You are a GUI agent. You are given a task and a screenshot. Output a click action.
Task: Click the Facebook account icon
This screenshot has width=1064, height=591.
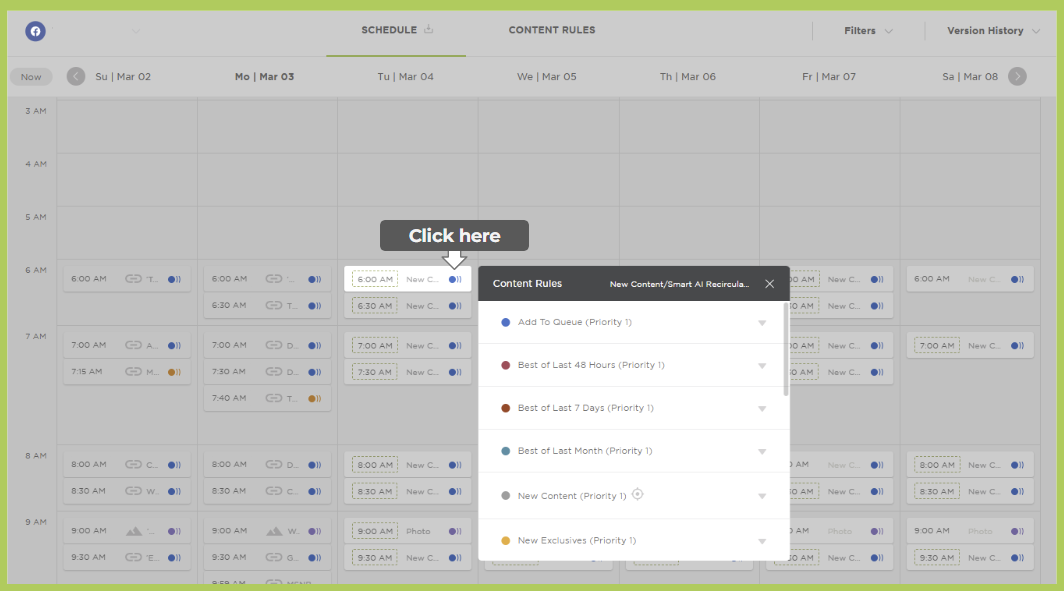35,31
